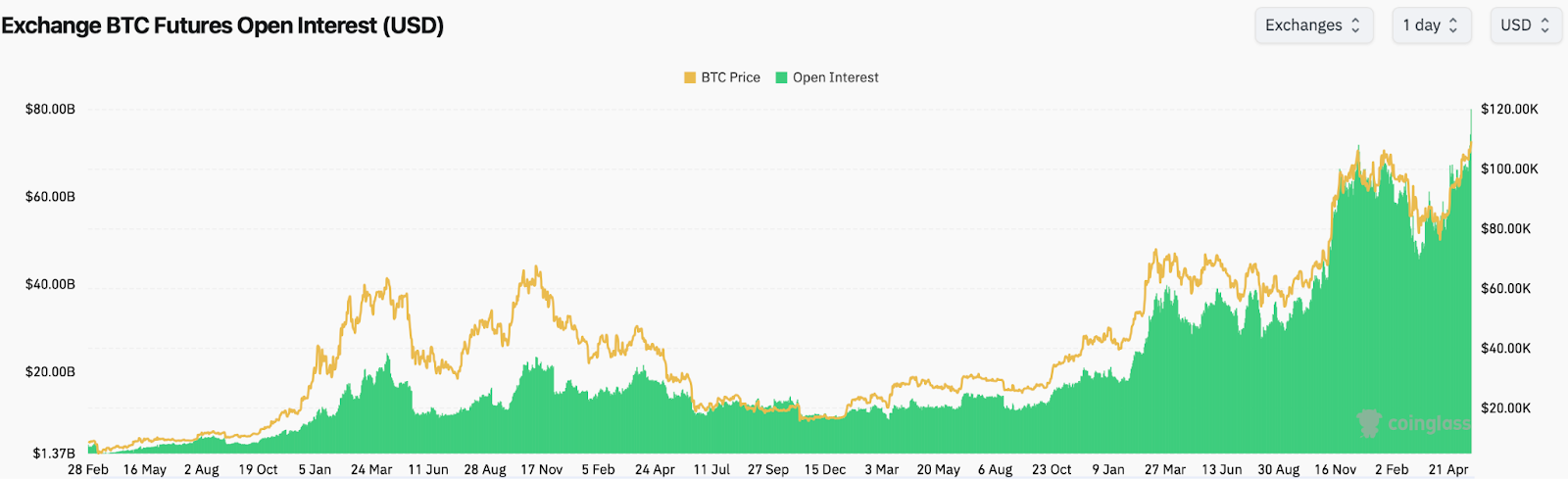Viewport: 1568px width, 479px height.
Task: Click the 28 Feb starting date label
Action: click(x=88, y=470)
